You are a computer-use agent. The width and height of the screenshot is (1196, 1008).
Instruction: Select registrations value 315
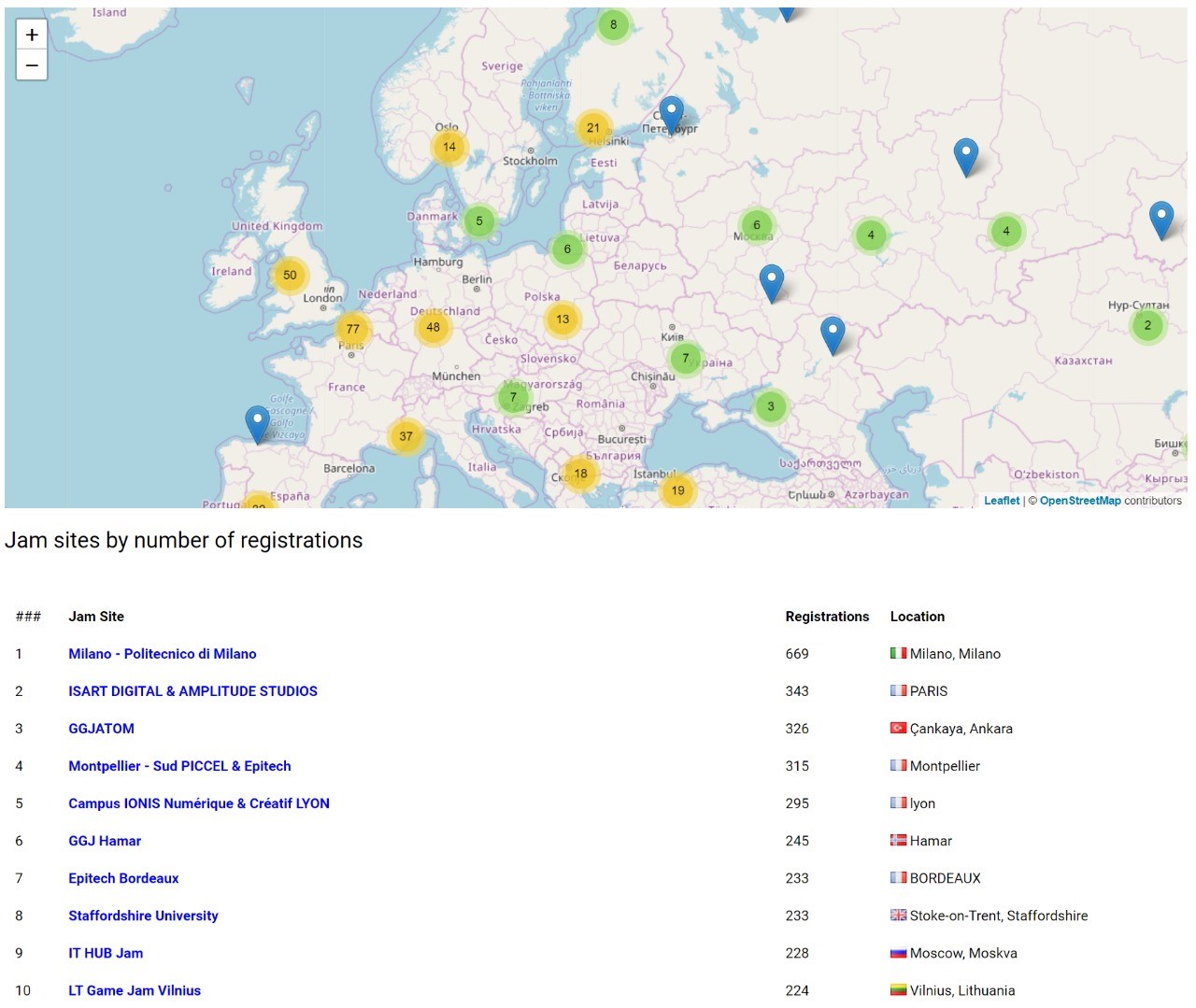797,766
